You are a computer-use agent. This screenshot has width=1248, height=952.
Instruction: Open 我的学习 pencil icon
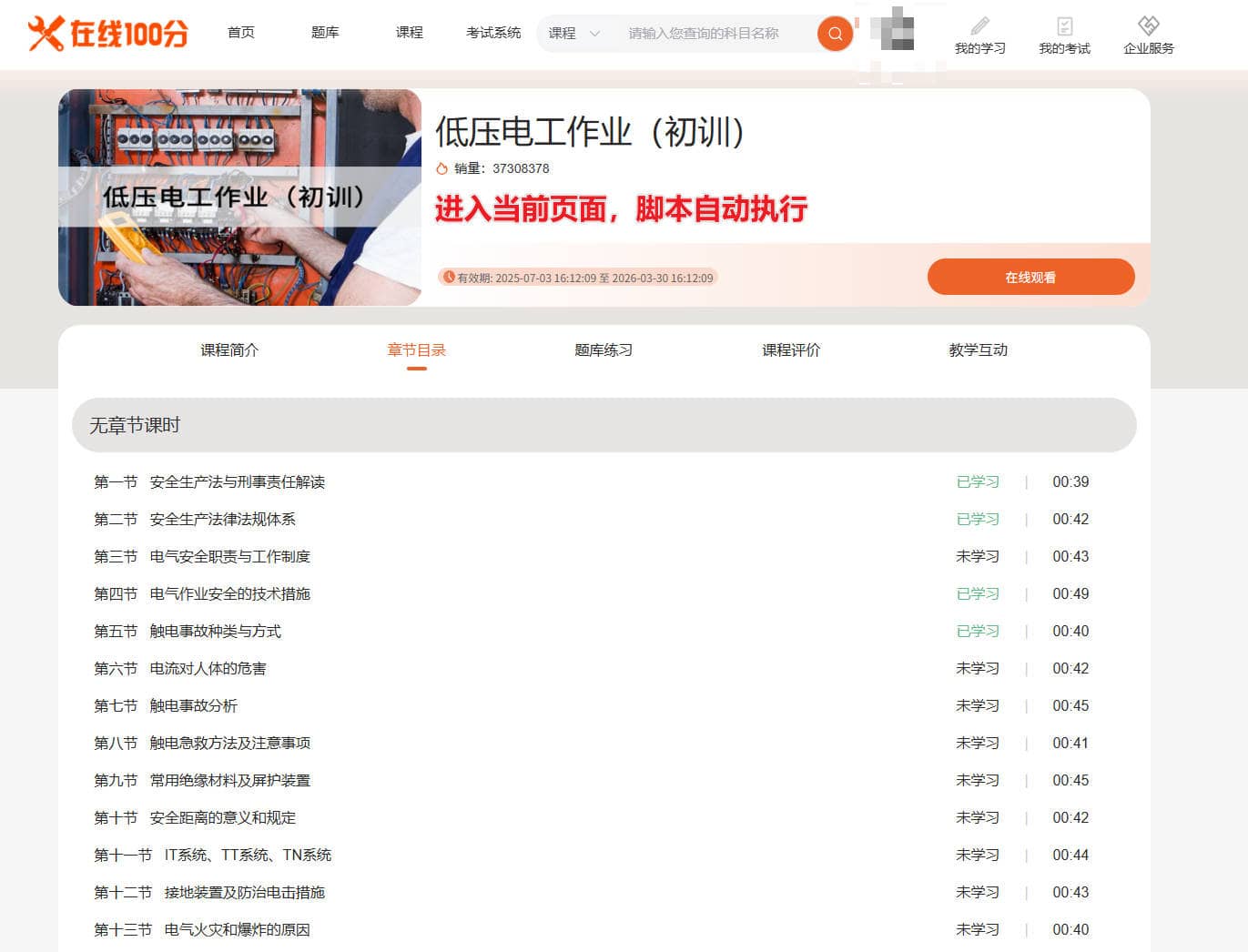pyautogui.click(x=979, y=25)
